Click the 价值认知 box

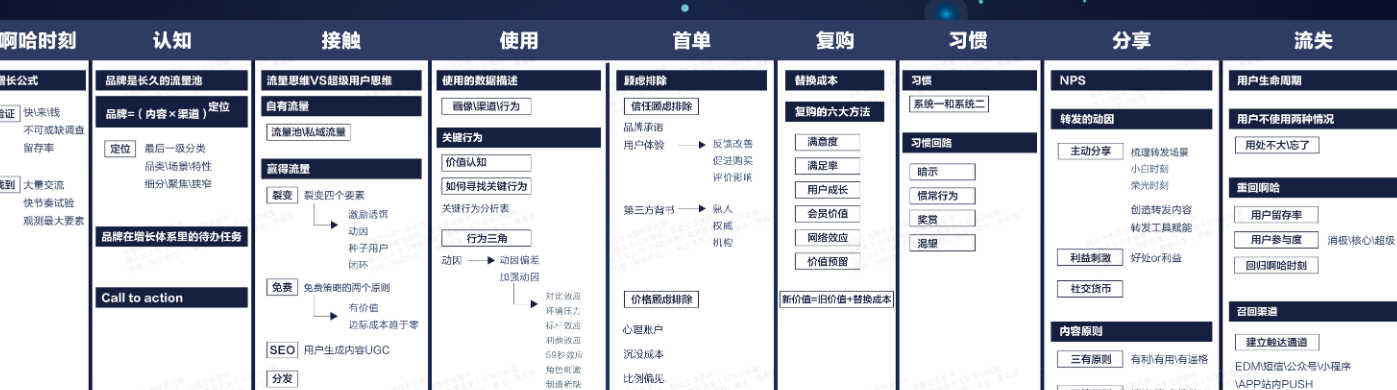(485, 162)
